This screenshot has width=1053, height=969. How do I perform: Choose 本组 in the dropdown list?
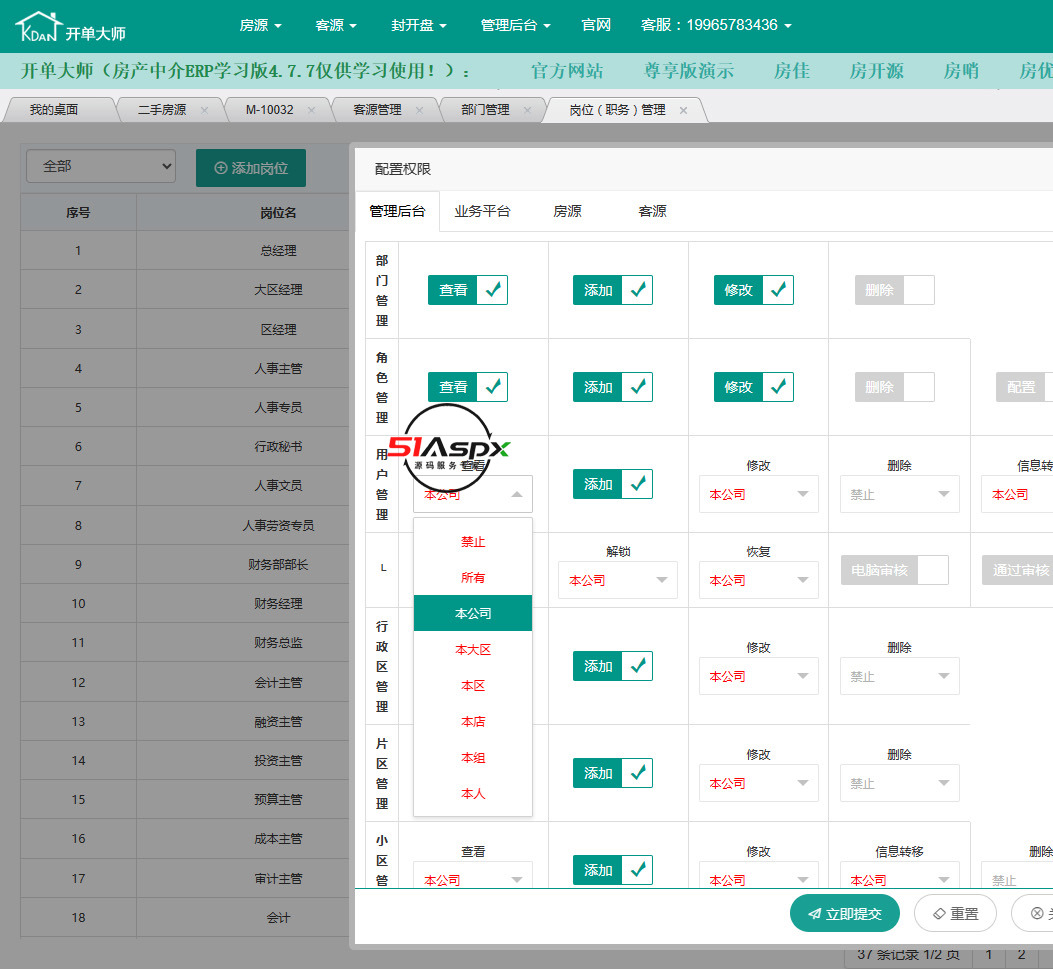pyautogui.click(x=473, y=757)
